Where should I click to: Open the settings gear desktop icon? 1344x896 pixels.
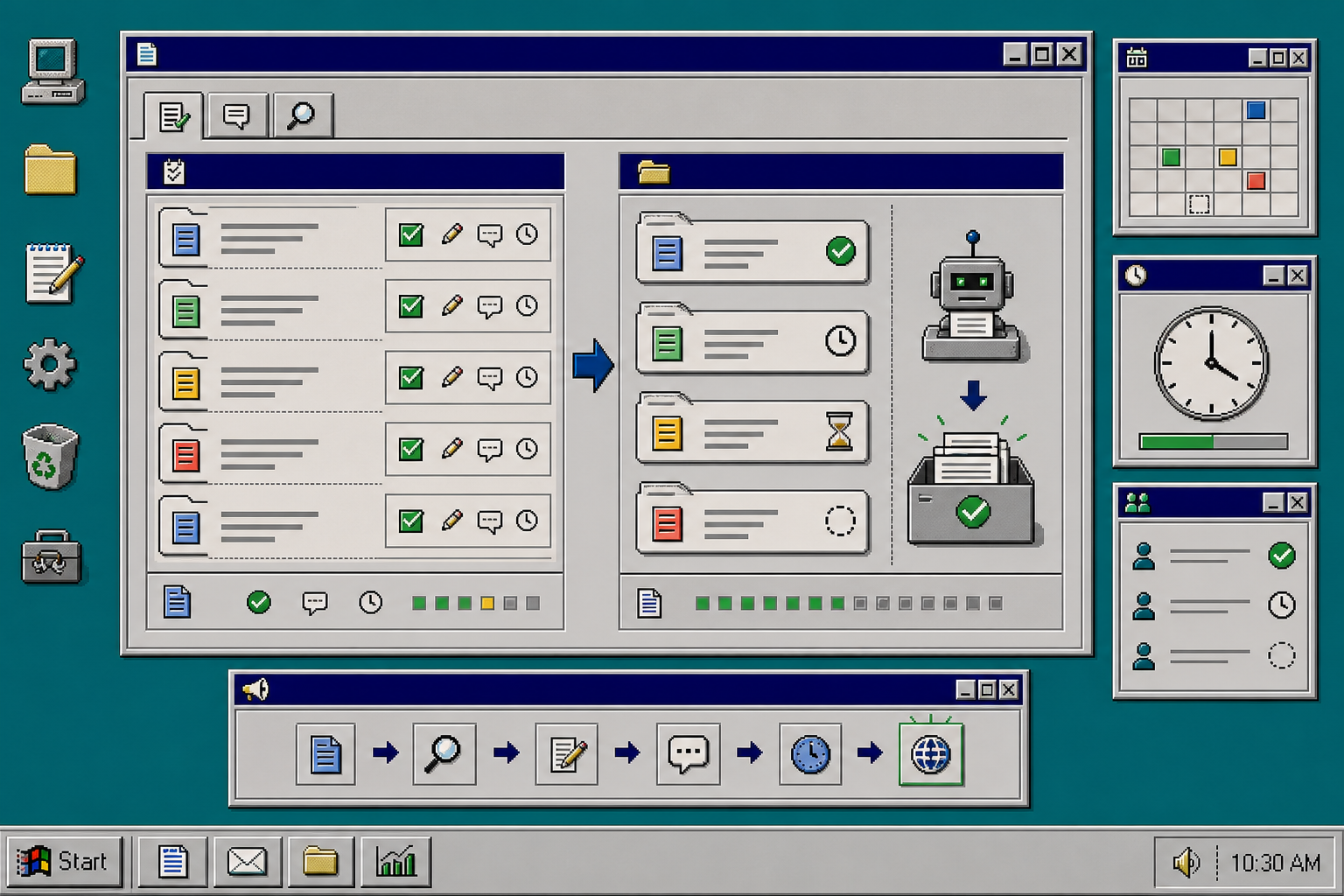50,364
